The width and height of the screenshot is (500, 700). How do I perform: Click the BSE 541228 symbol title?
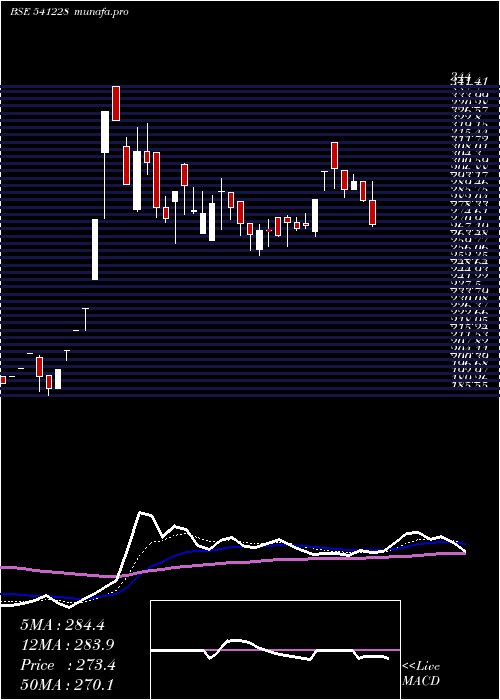39,12
